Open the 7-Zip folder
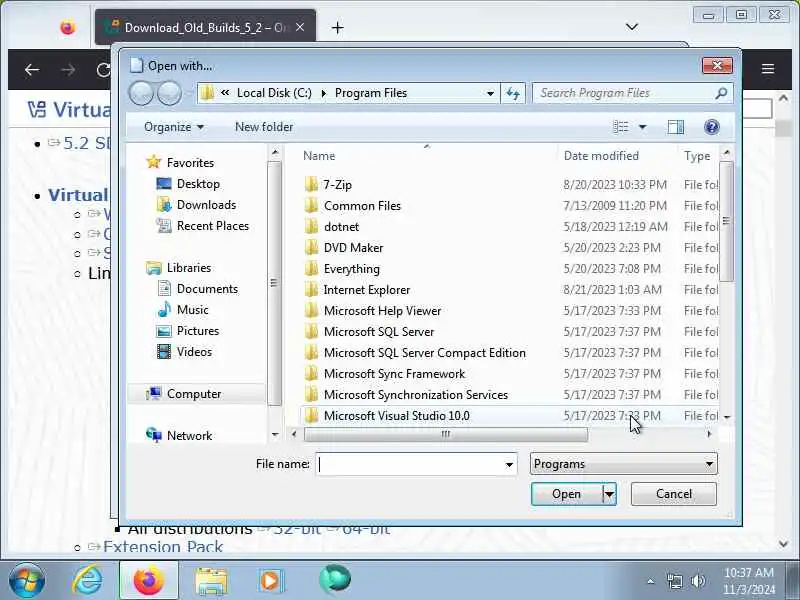Image resolution: width=800 pixels, height=600 pixels. pyautogui.click(x=337, y=185)
